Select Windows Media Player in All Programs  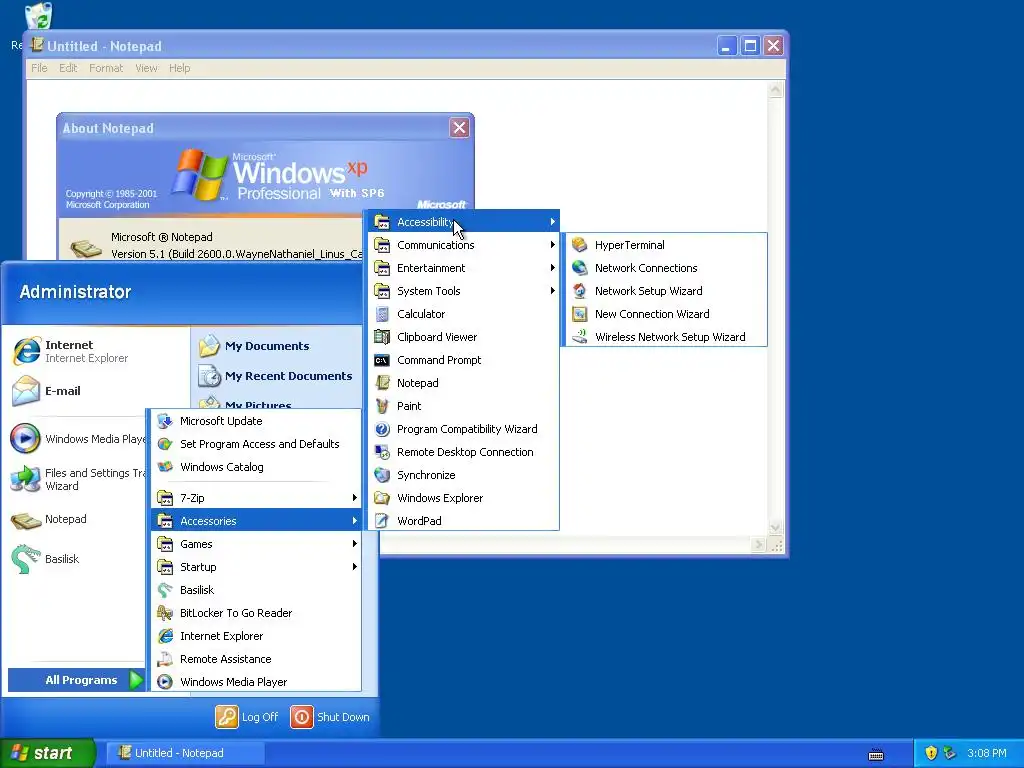pos(256,682)
